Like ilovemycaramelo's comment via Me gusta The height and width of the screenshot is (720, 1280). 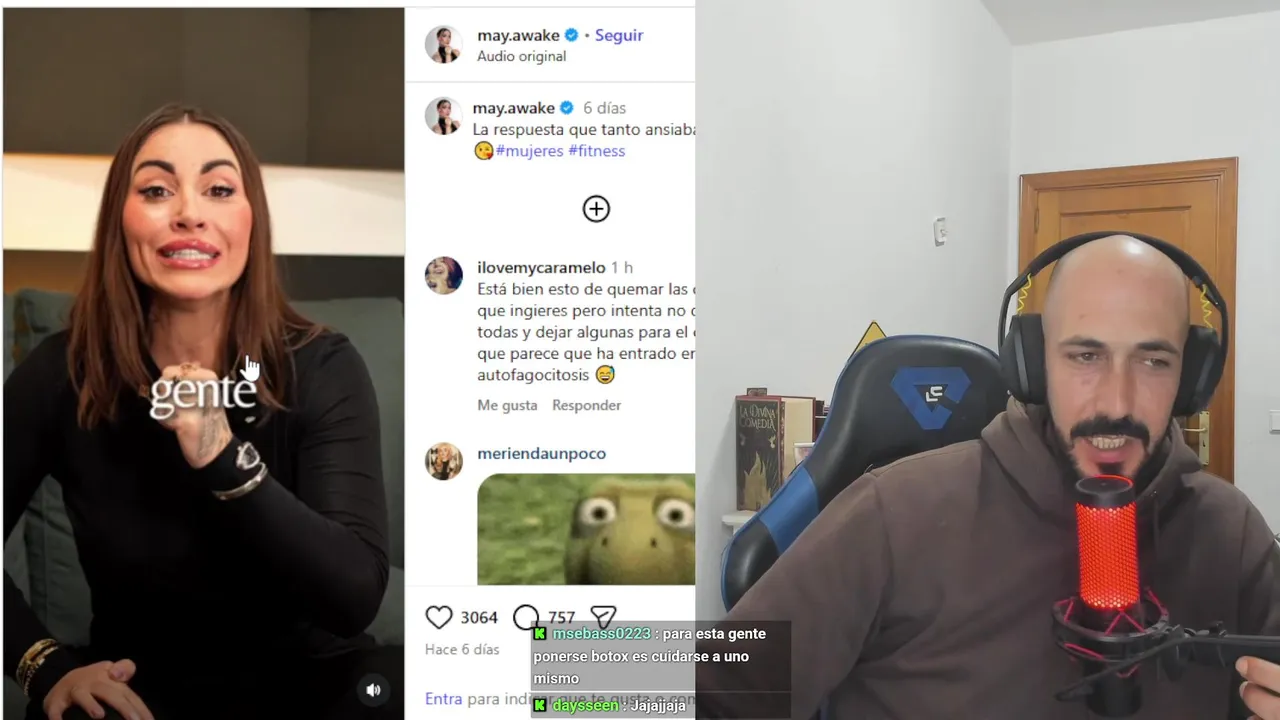click(x=507, y=405)
